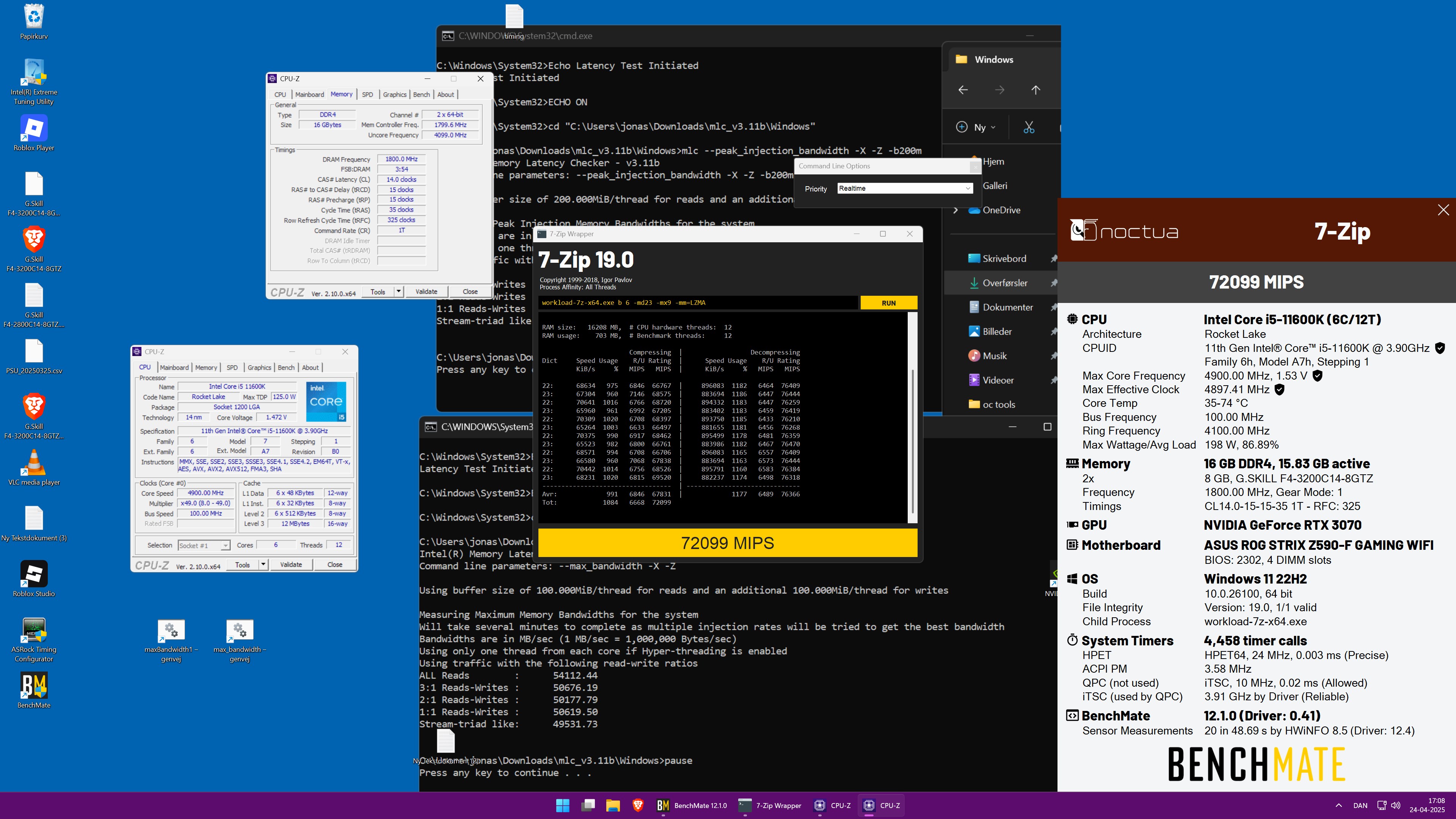Open ASRock Timing Configurator desktop icon

(34, 640)
